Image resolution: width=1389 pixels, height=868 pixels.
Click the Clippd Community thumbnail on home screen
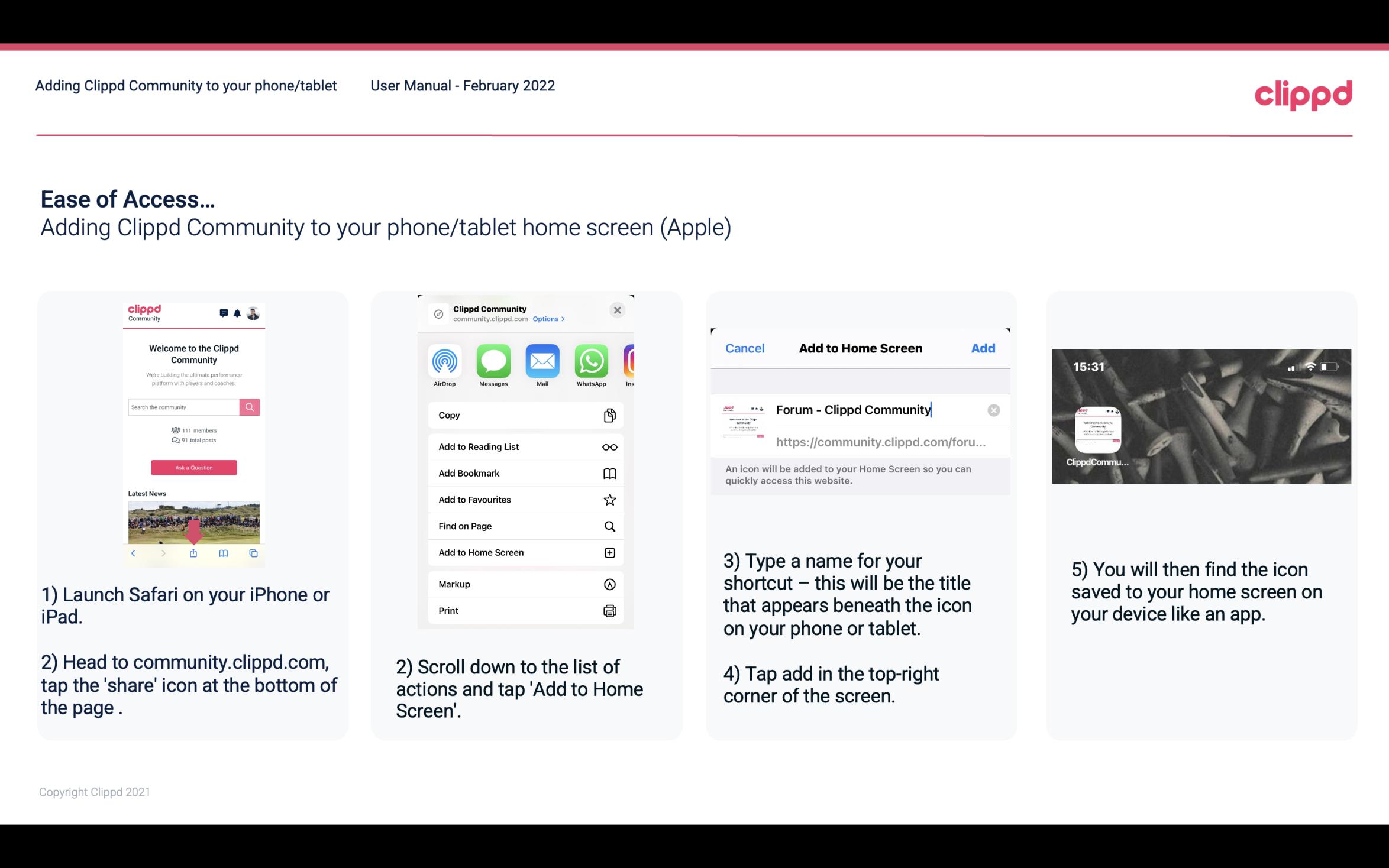[1096, 430]
